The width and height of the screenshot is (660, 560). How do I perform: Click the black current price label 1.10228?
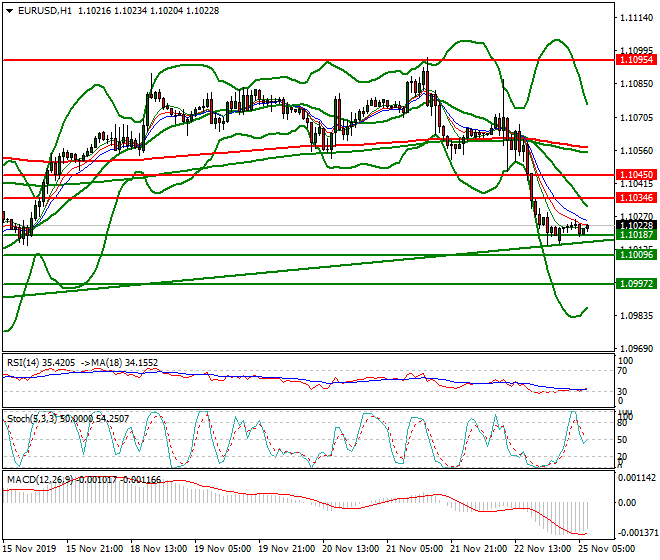[x=636, y=225]
